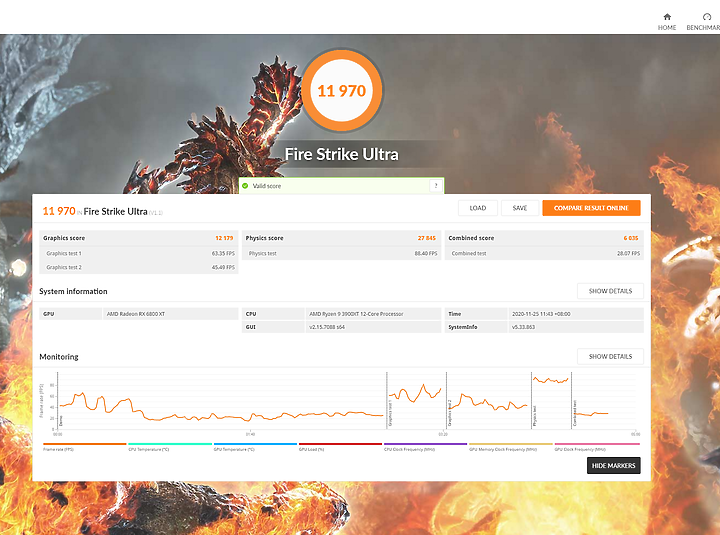Click CPU value AMD Ryzen 9 3900XT
Viewport: 720px width, 535px height.
tap(356, 314)
